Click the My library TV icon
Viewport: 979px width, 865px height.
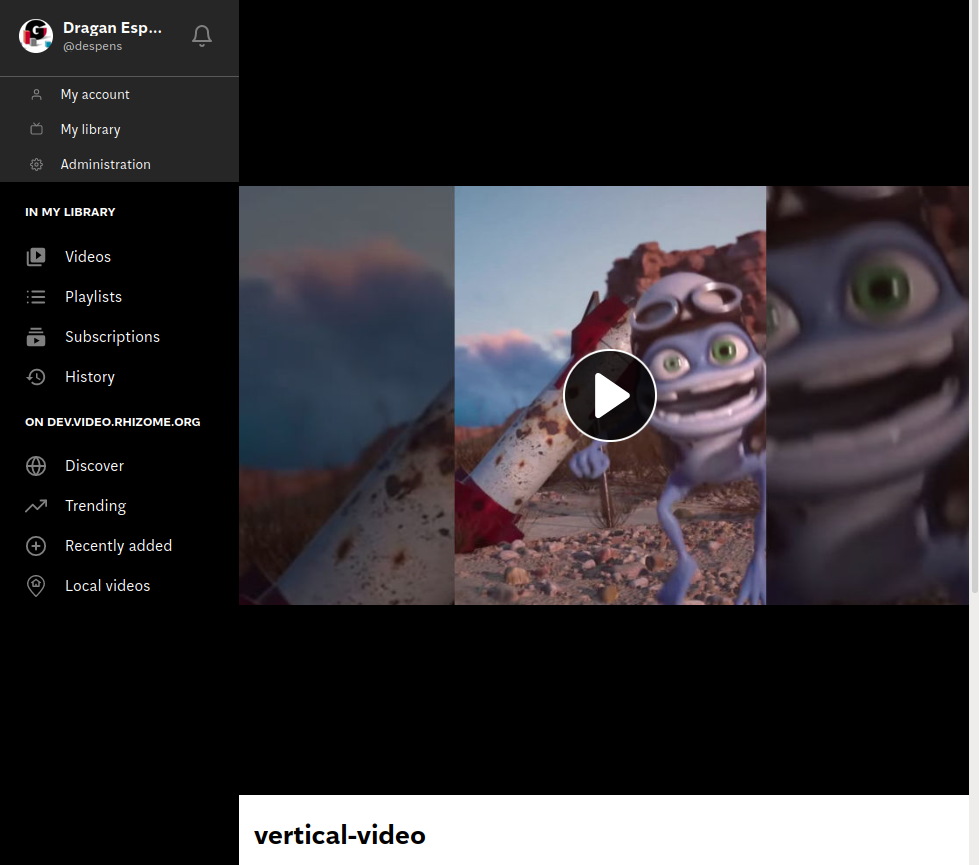point(36,129)
